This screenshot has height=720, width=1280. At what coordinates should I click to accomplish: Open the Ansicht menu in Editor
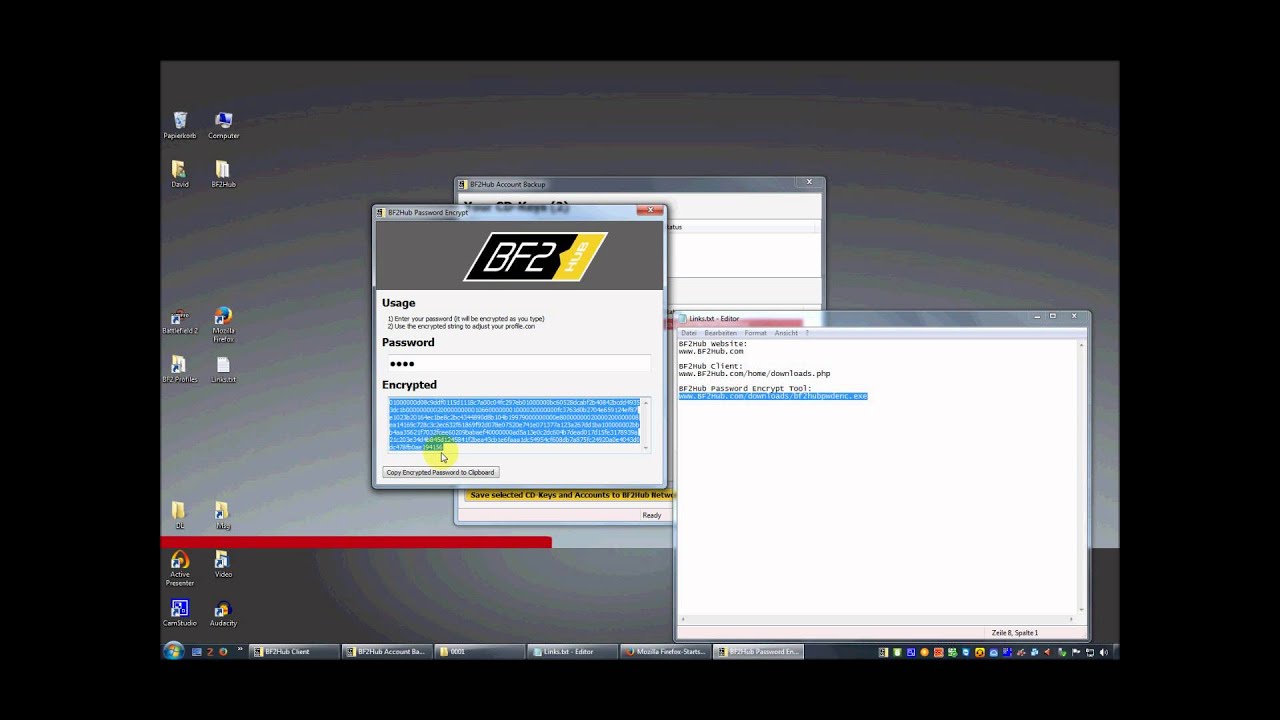coord(786,333)
